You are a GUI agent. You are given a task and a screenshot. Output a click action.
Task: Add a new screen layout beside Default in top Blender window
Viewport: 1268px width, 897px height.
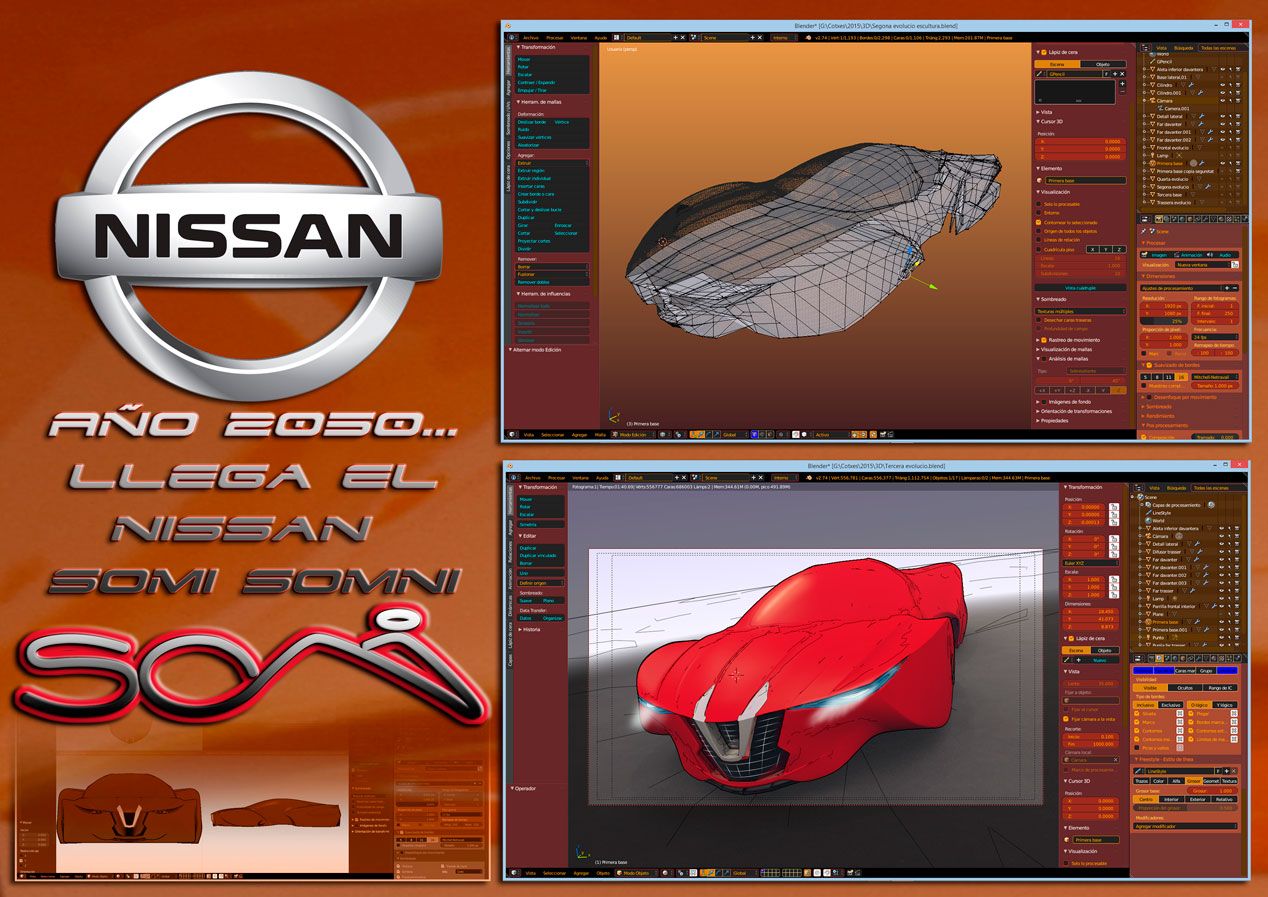point(676,37)
